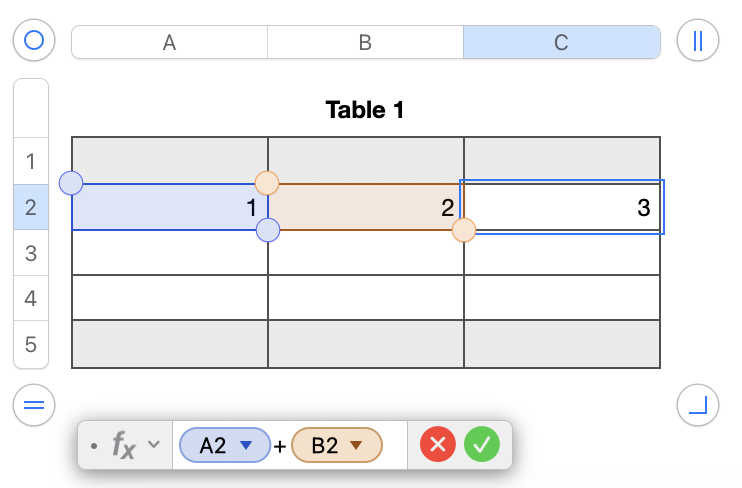Open the A2 reference dropdown arrow
The height and width of the screenshot is (488, 742).
[x=246, y=446]
